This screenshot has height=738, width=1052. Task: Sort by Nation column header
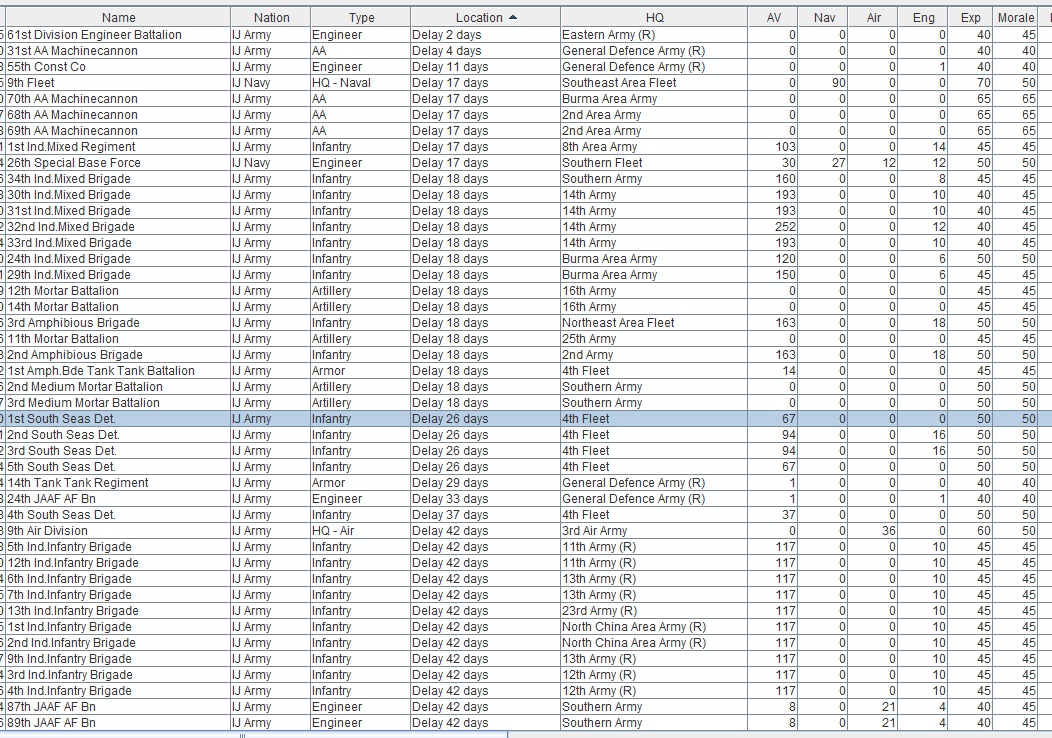pyautogui.click(x=271, y=17)
